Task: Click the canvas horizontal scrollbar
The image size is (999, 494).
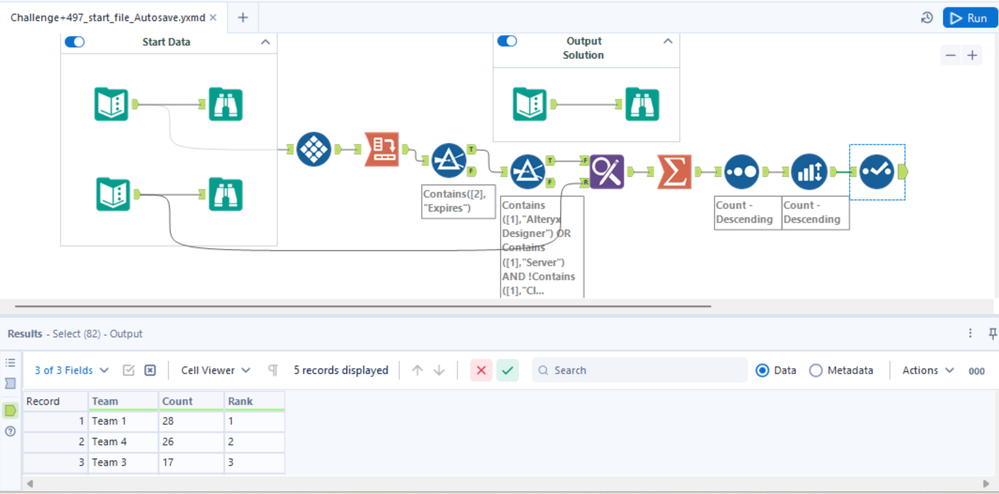Action: point(363,306)
